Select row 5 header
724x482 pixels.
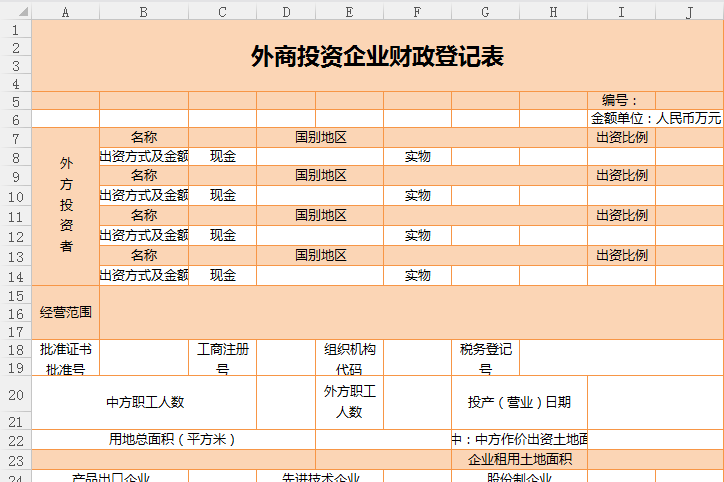coord(15,100)
